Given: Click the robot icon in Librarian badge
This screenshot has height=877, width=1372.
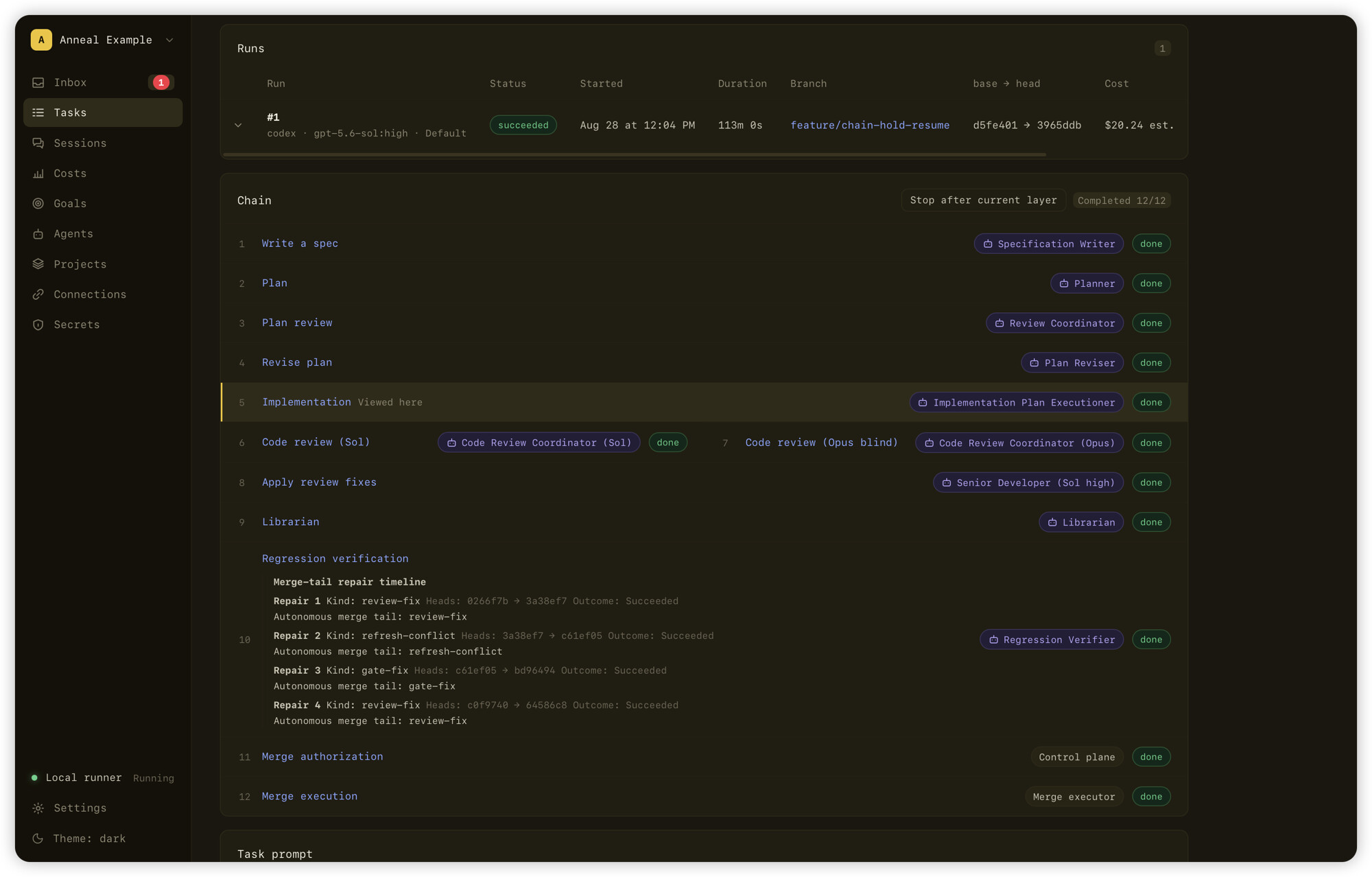Looking at the screenshot, I should pos(1052,522).
